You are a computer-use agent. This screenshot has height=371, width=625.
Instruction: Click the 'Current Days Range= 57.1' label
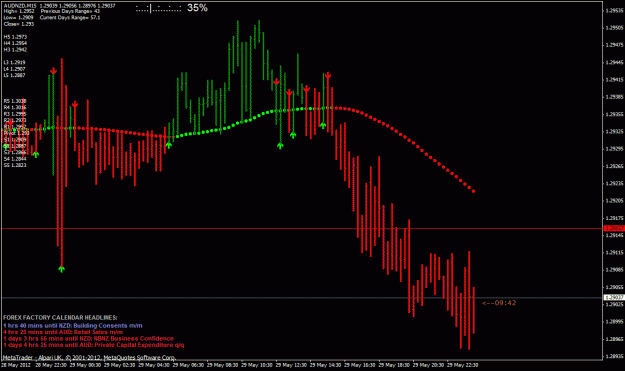click(70, 18)
